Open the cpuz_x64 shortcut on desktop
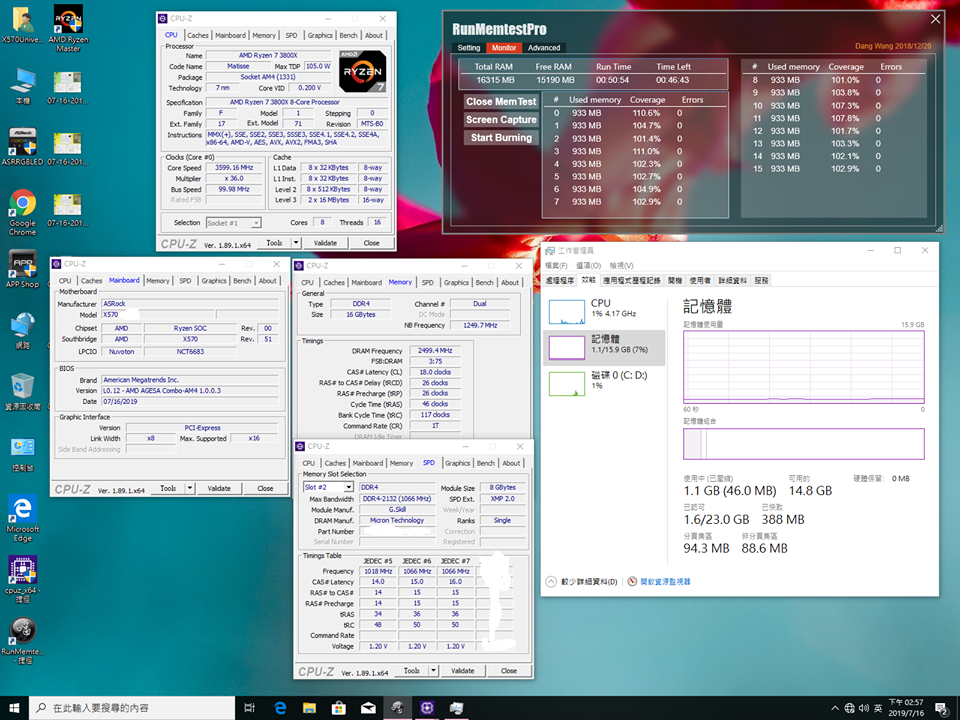This screenshot has height=720, width=960. click(x=23, y=579)
